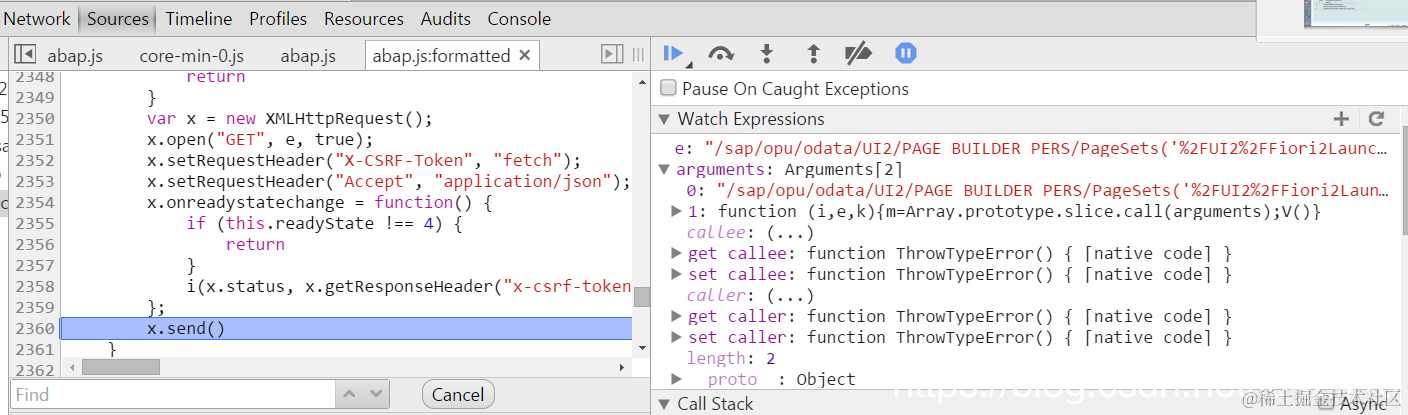Click the editor horizontal scrollbar thumb
Screen dimensions: 1408x415
coord(120,367)
